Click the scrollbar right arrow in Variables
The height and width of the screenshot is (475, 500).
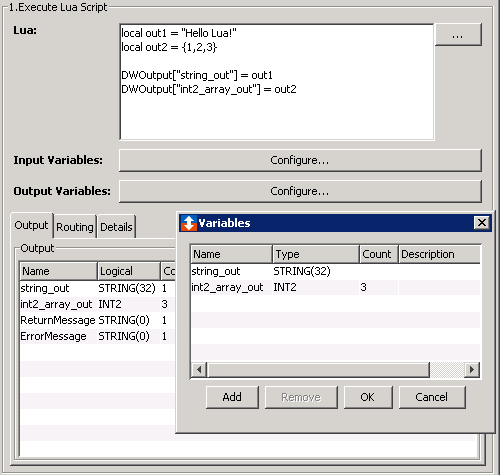click(471, 370)
